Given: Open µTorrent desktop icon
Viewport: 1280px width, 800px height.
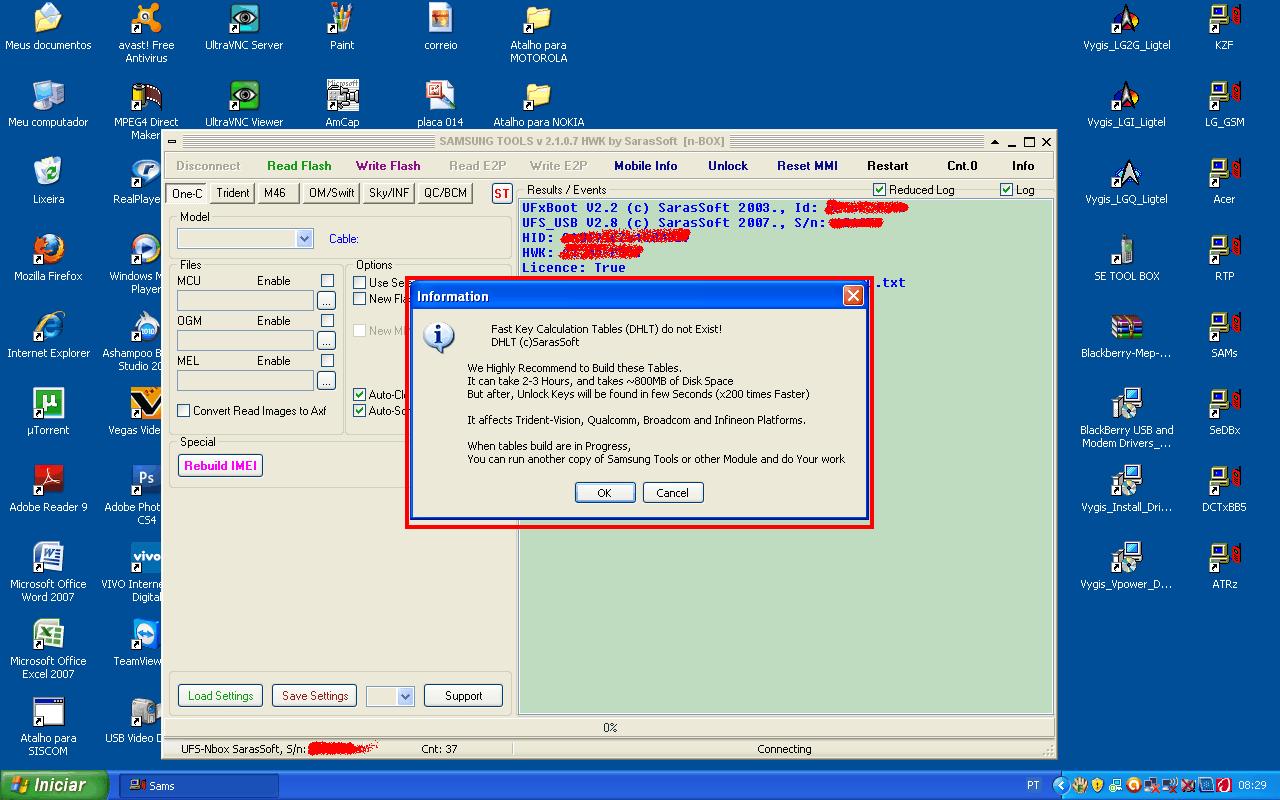Looking at the screenshot, I should tap(48, 412).
